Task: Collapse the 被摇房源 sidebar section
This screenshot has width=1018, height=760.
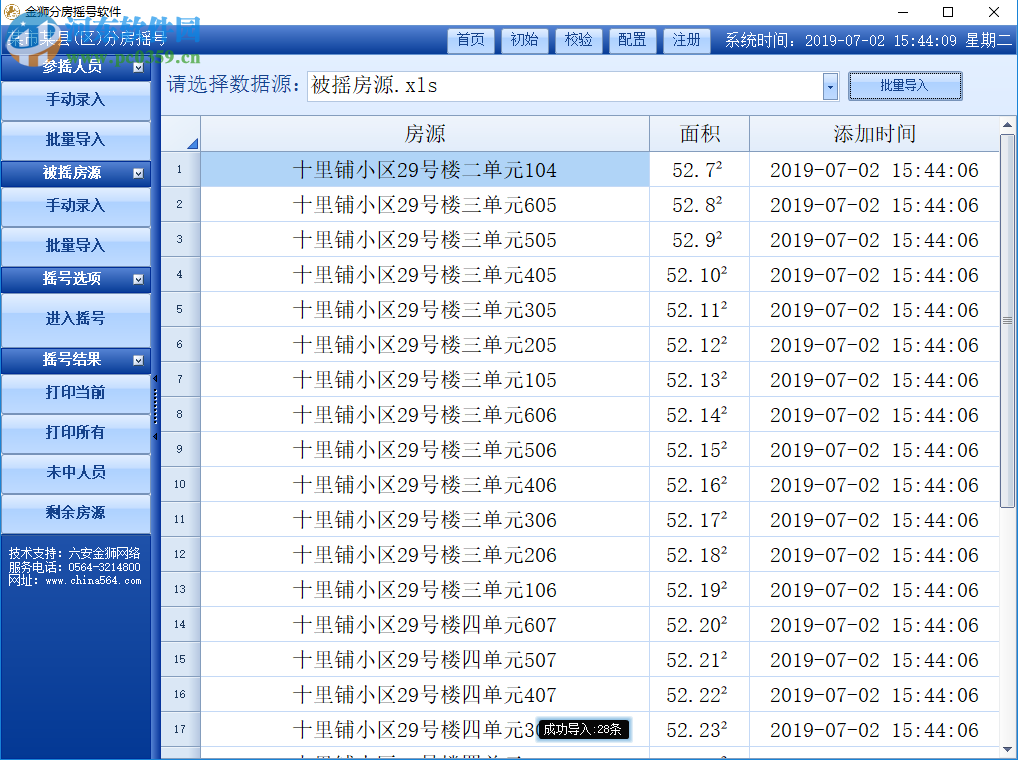Action: click(x=138, y=172)
